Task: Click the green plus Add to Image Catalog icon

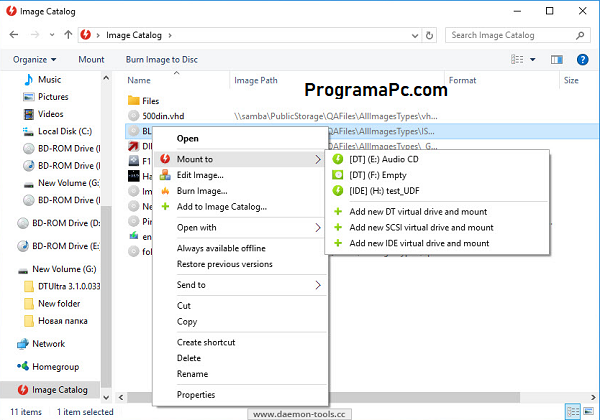Action: tap(164, 207)
